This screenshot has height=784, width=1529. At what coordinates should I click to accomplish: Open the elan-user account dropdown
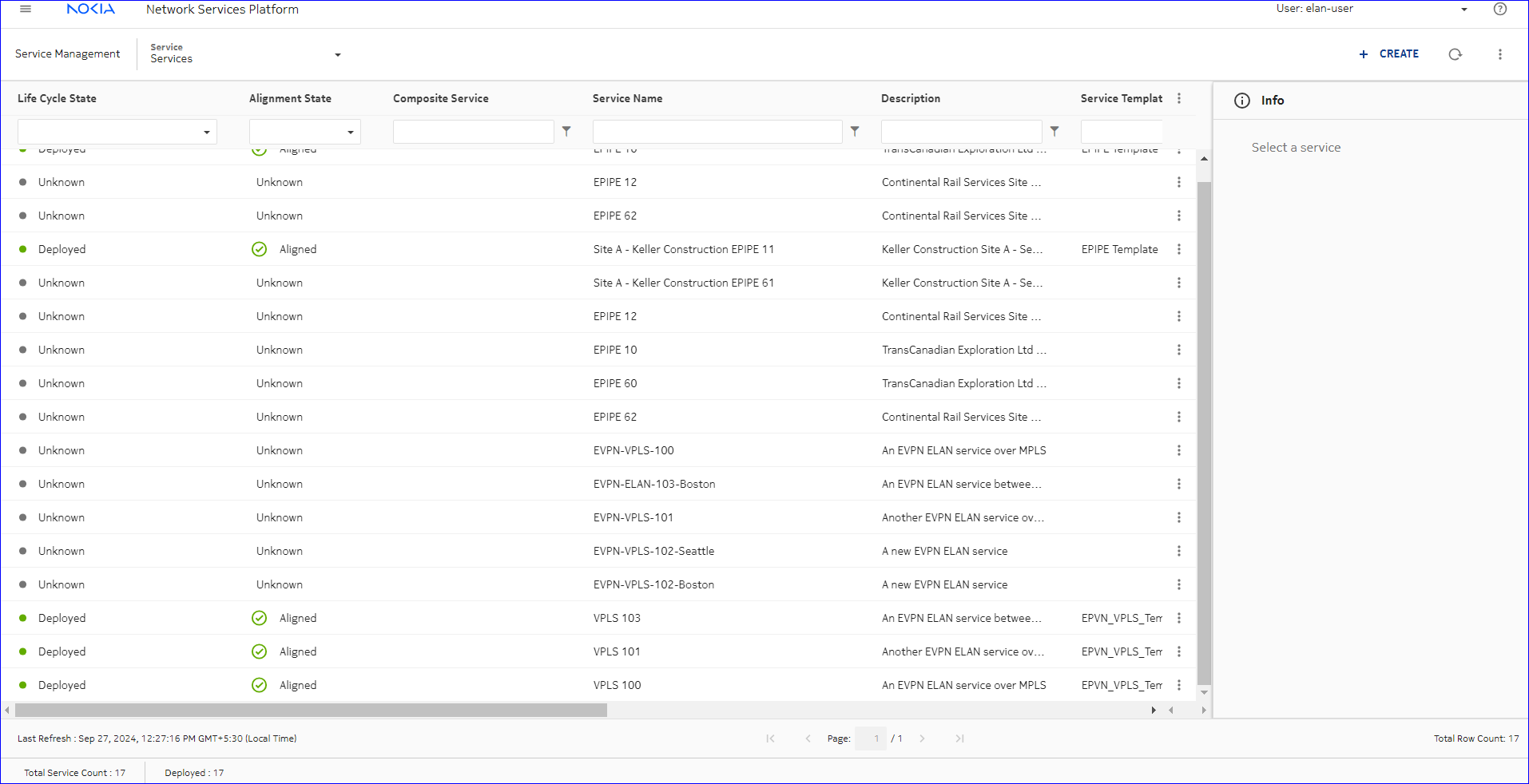[1463, 10]
